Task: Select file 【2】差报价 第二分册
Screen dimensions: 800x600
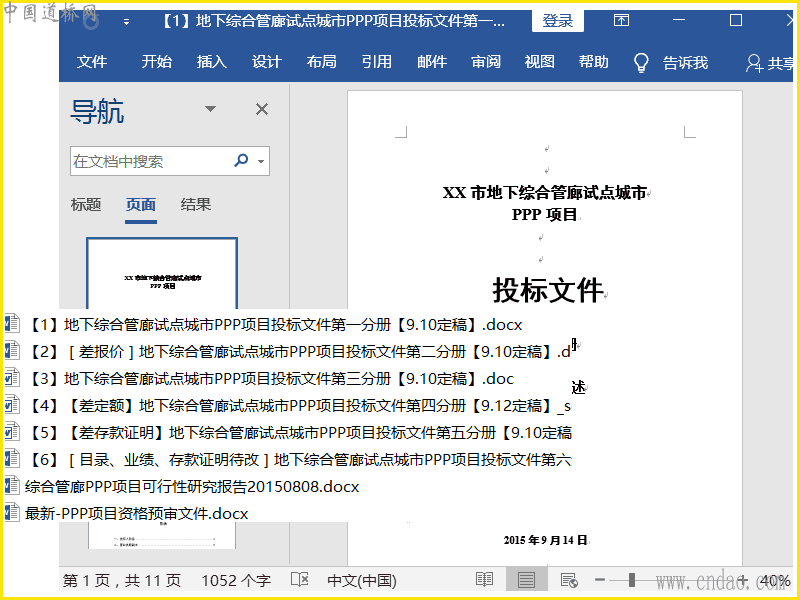Action: coord(299,352)
